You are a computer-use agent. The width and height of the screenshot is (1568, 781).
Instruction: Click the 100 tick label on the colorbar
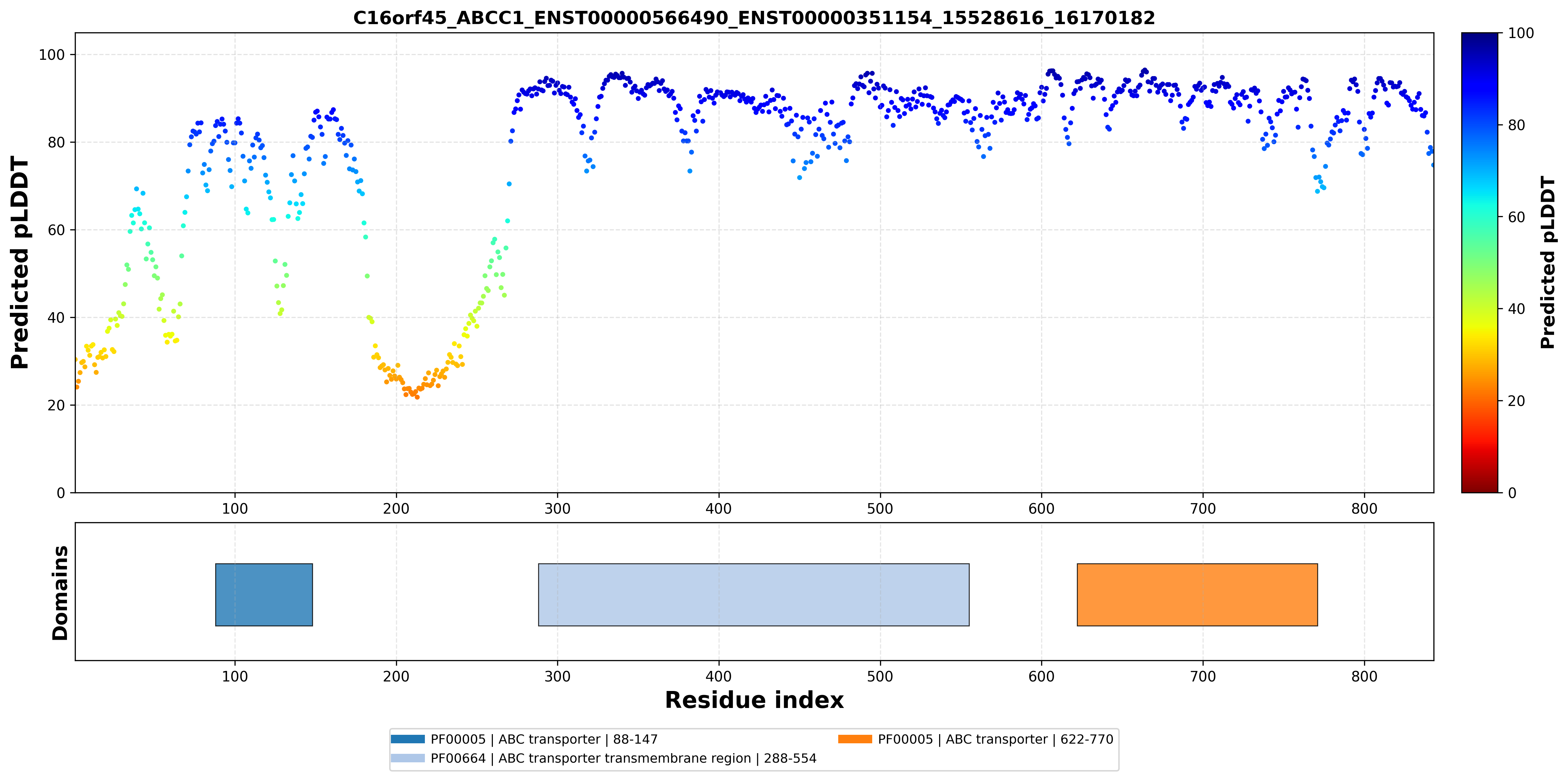click(1520, 33)
